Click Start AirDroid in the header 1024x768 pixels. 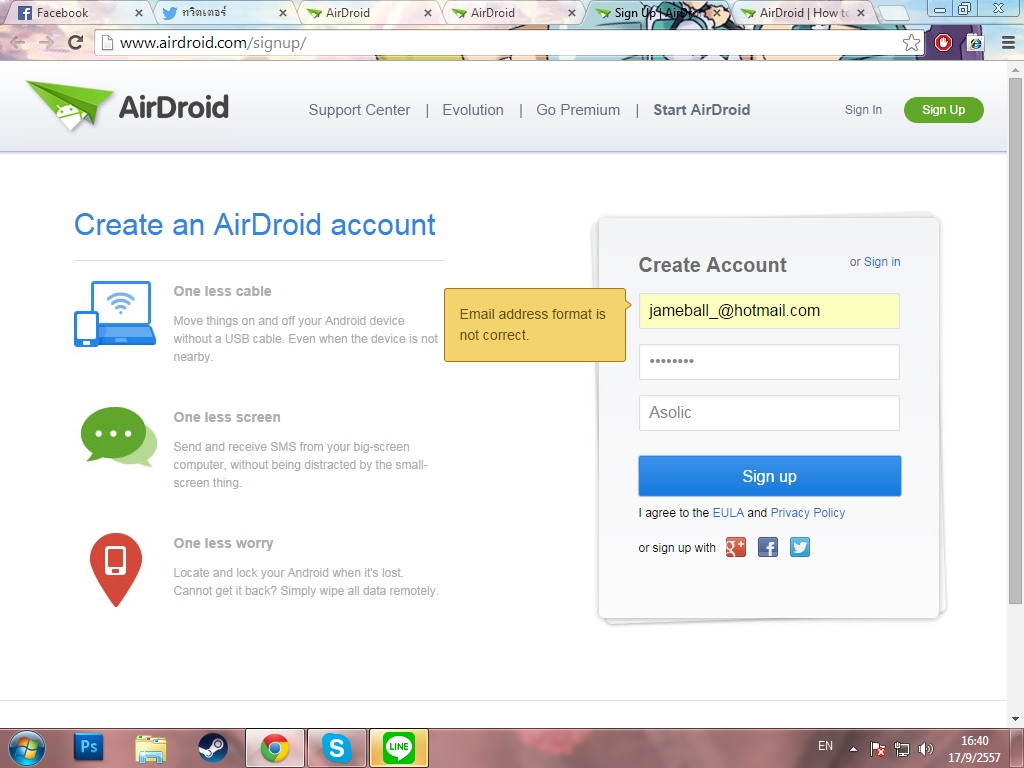[x=701, y=110]
